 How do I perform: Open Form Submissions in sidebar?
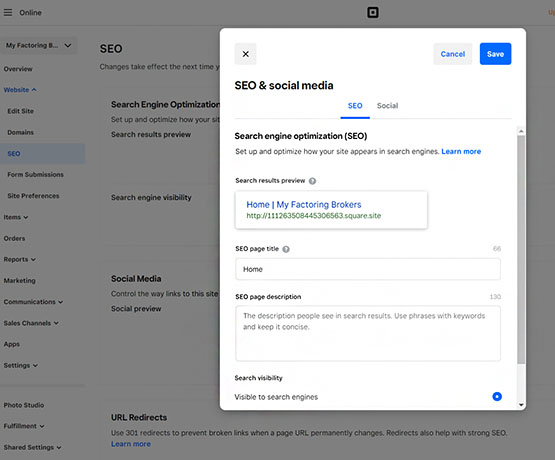[x=35, y=174]
